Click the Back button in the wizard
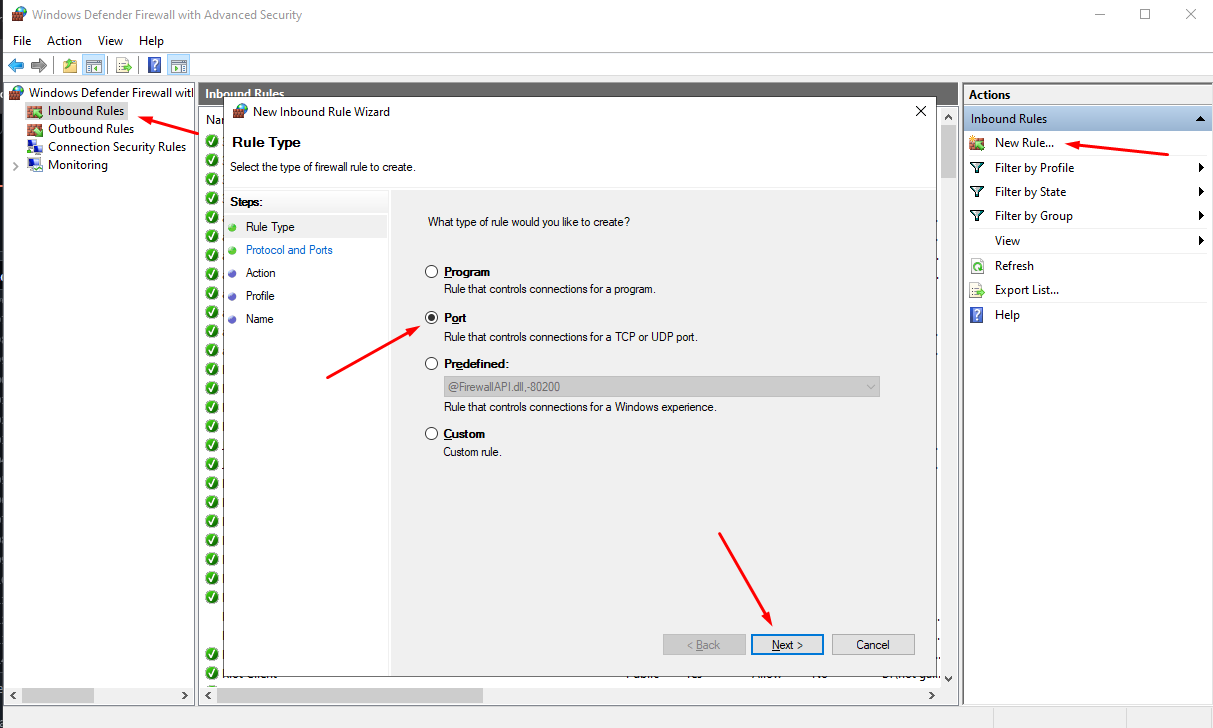The width and height of the screenshot is (1213, 728). pos(704,645)
